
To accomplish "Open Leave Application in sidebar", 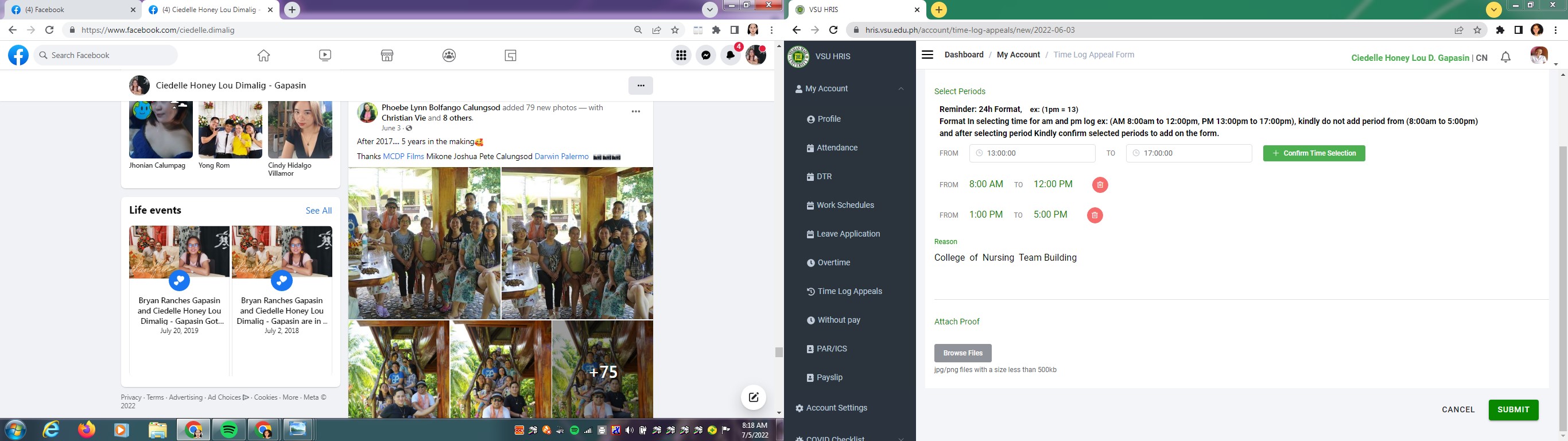I will 848,234.
